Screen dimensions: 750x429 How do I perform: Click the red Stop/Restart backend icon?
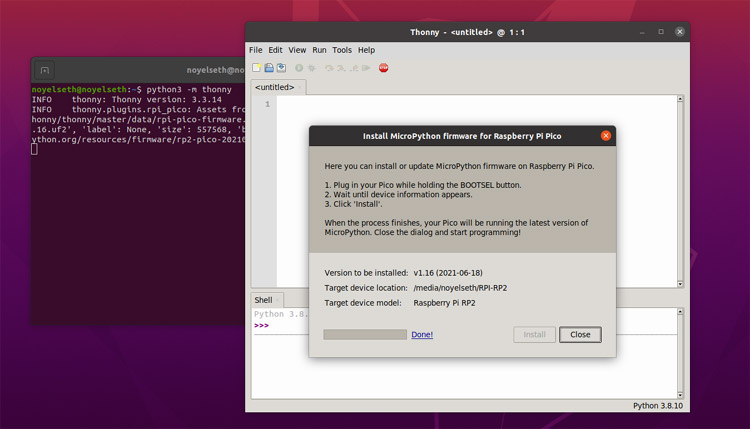click(x=384, y=68)
